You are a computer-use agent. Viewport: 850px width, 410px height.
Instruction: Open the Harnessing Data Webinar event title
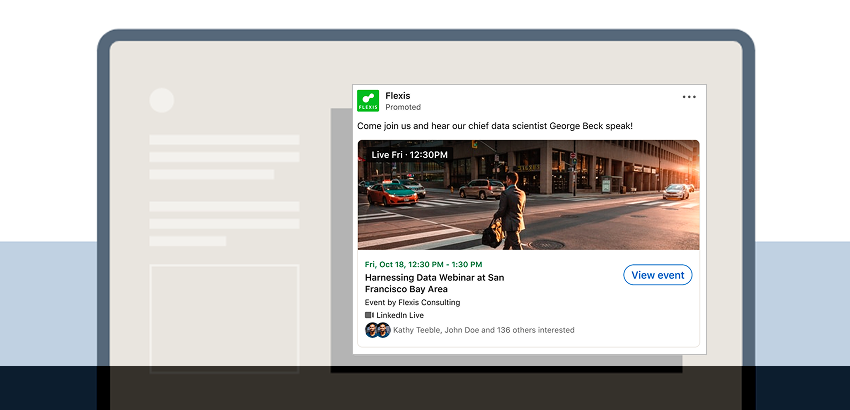[434, 283]
